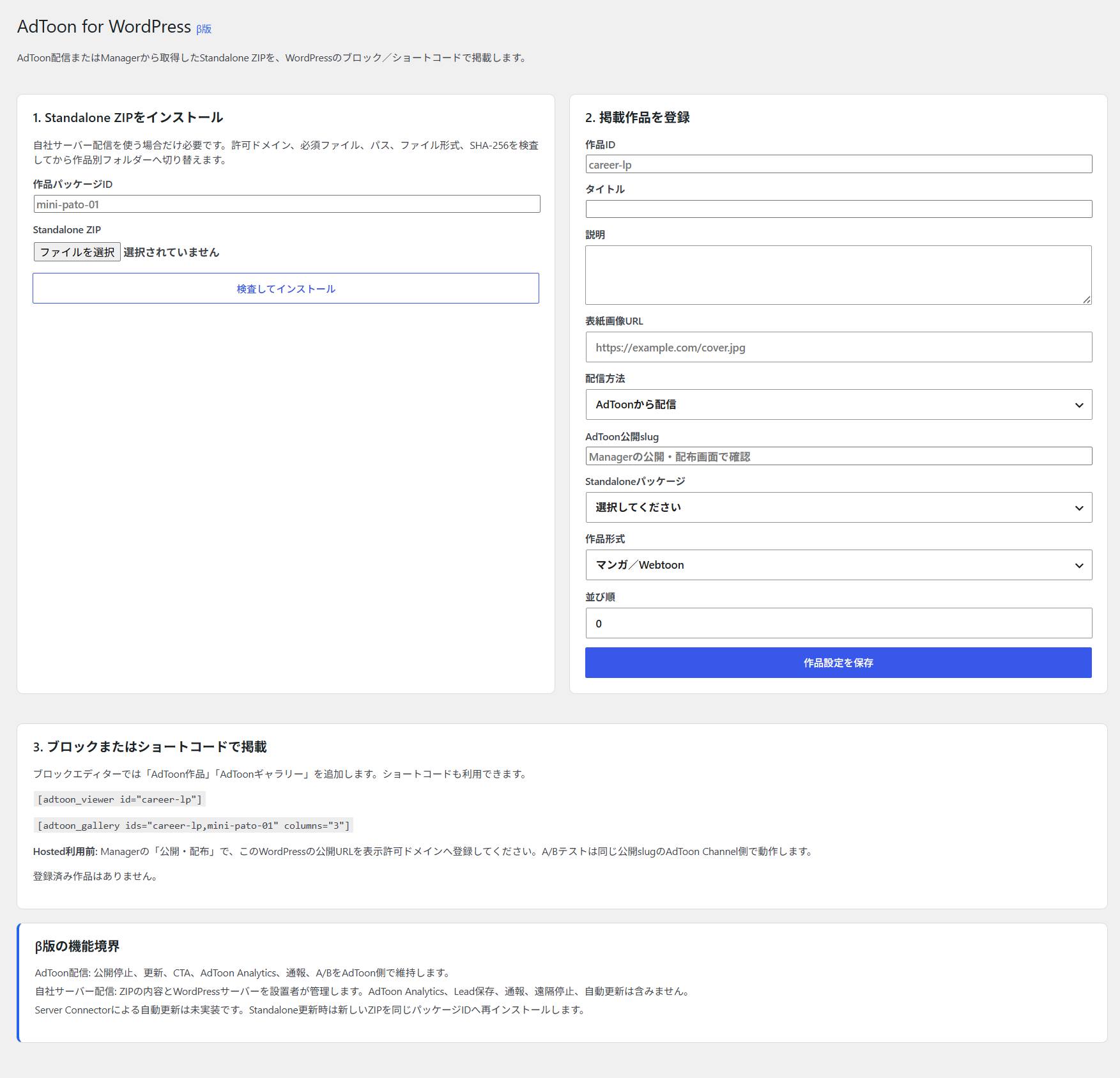
Task: Click the β版の機能境界 heading
Action: tap(77, 946)
